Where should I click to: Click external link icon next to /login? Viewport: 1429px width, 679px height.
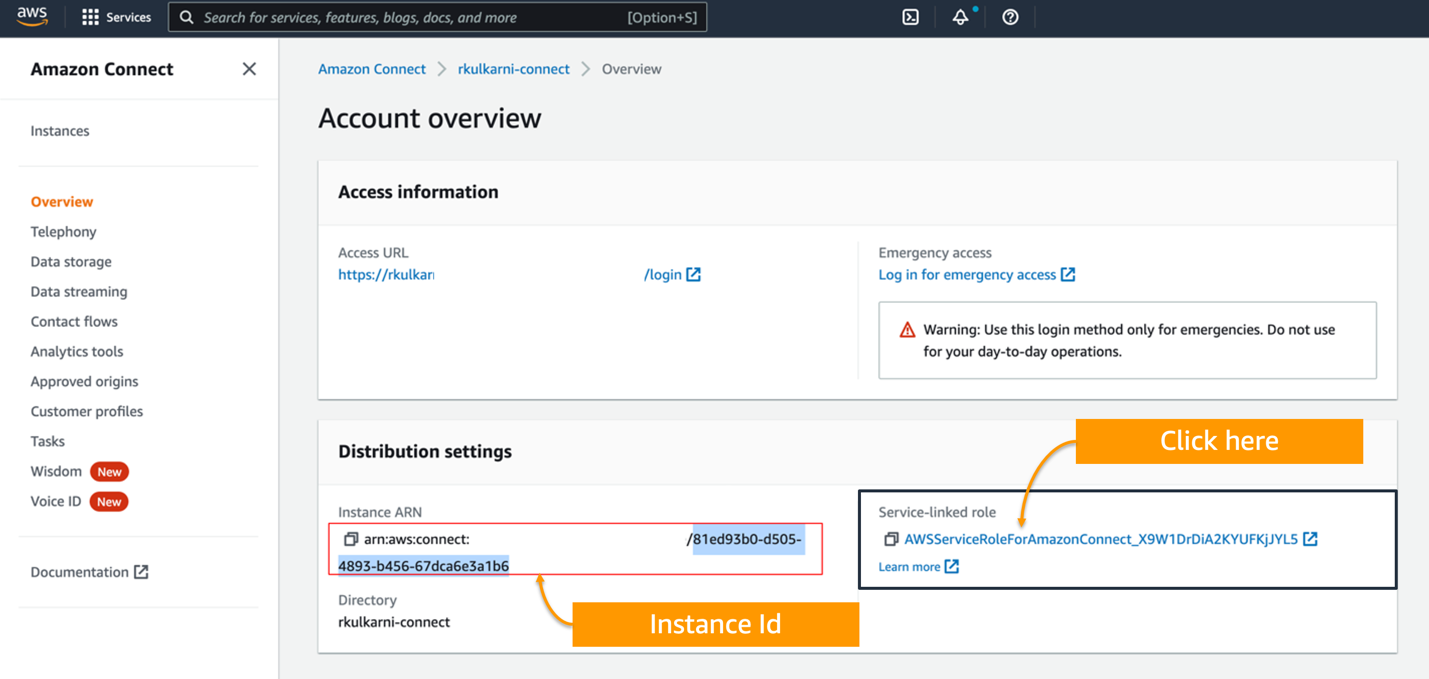pyautogui.click(x=693, y=274)
